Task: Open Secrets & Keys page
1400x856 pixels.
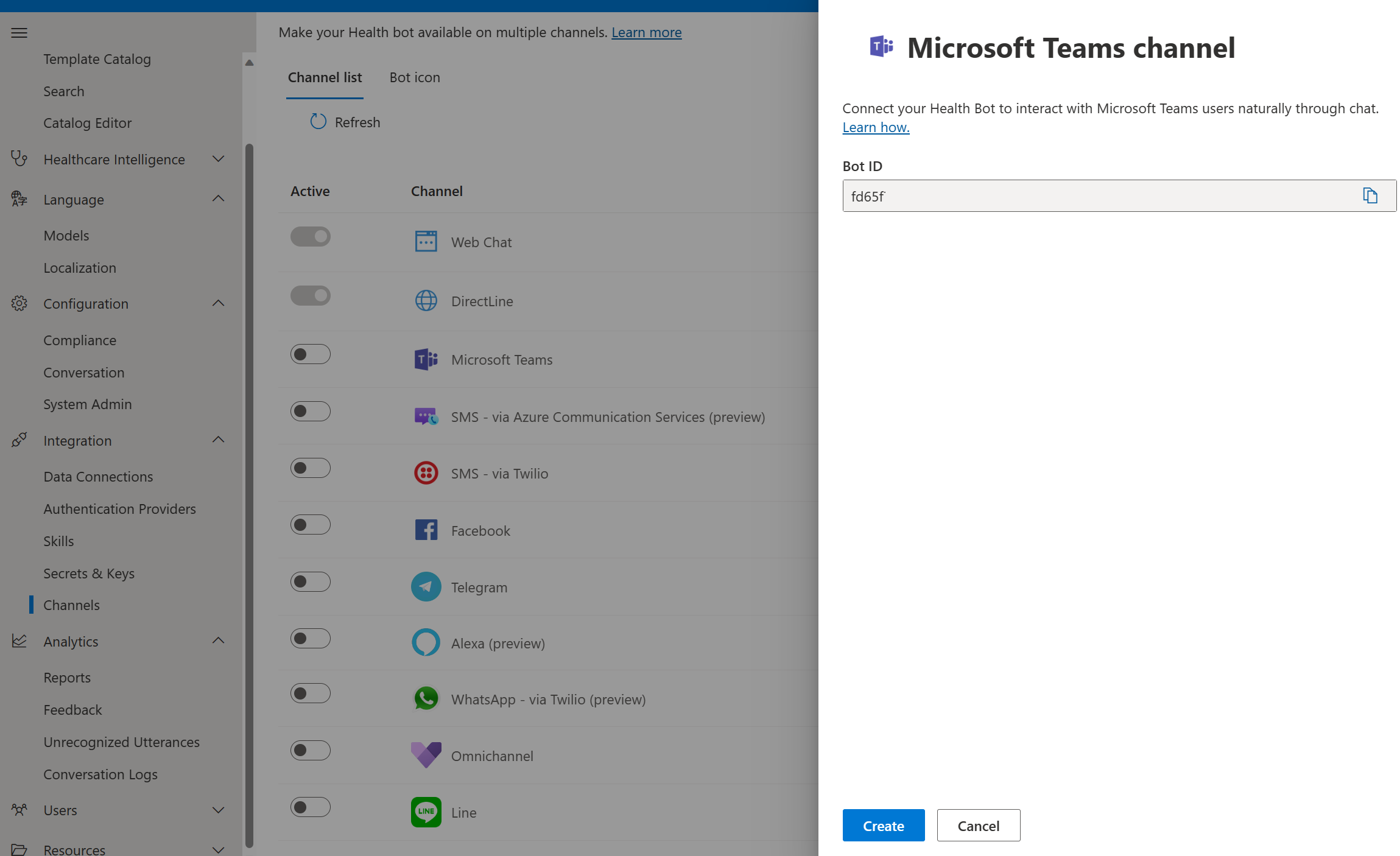Action: click(x=89, y=574)
